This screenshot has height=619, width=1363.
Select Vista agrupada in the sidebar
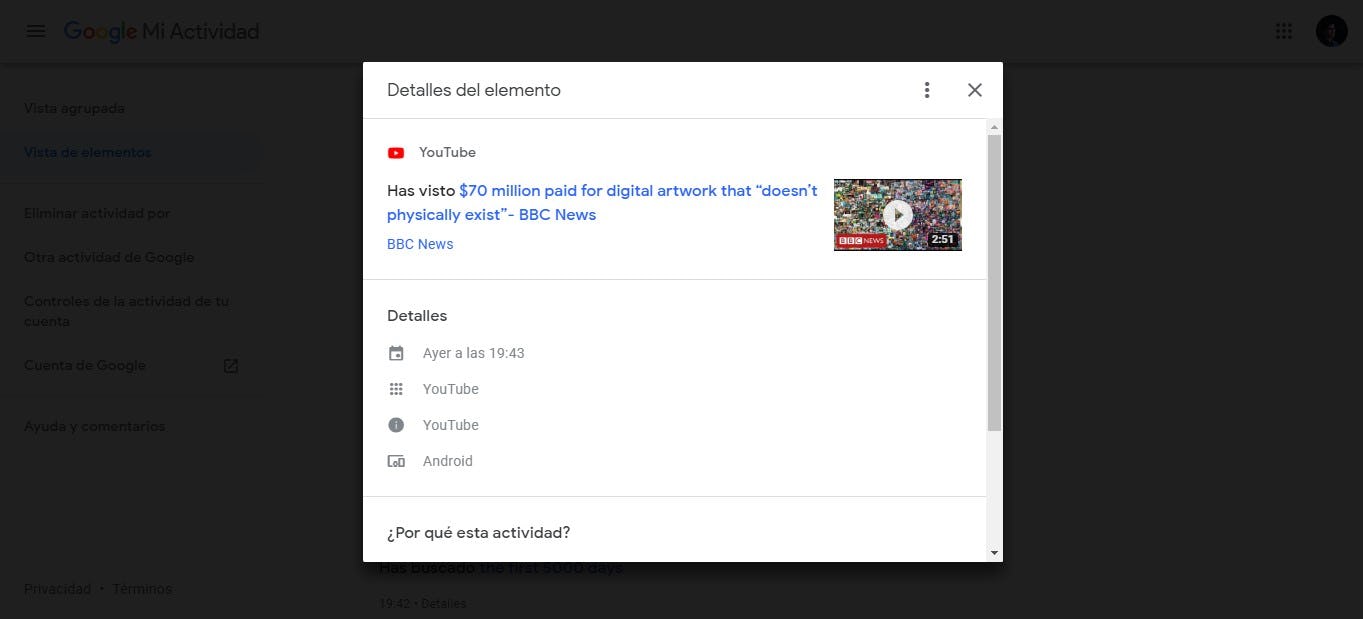75,108
